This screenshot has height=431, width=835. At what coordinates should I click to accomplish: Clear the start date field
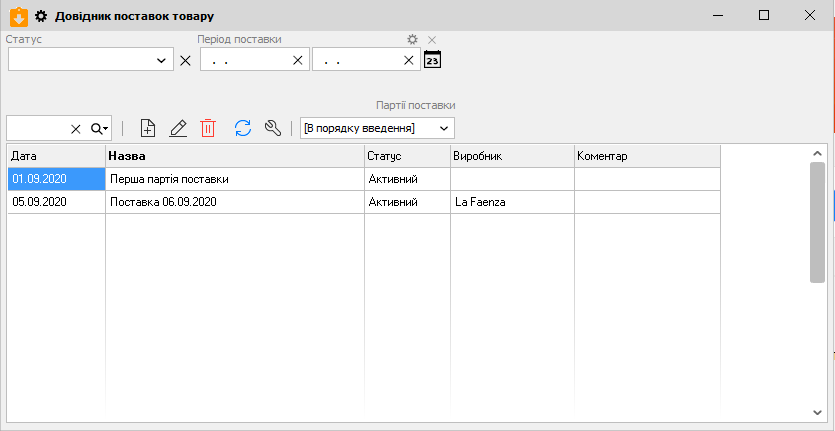pos(297,60)
